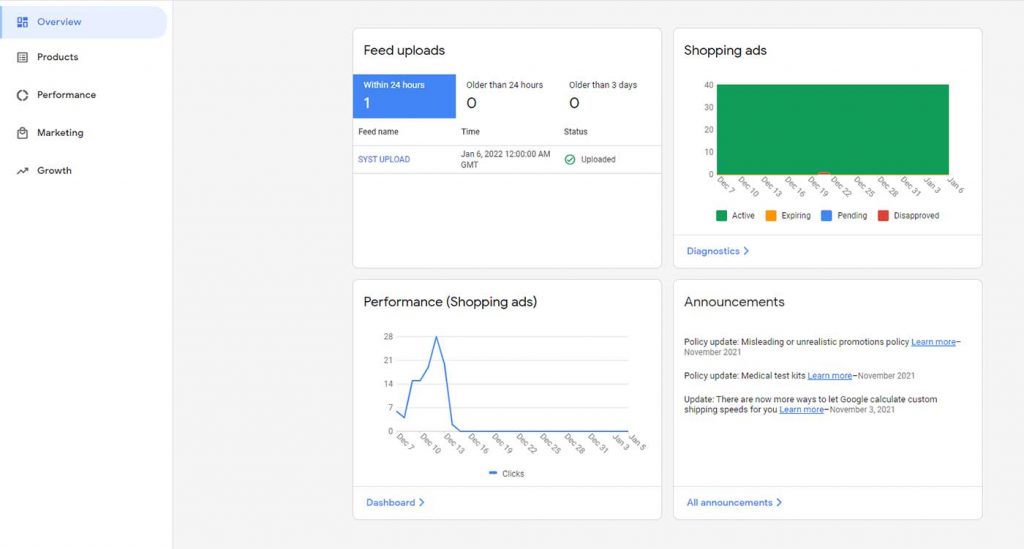Click the Pending legend label
The image size is (1024, 549).
coord(852,216)
